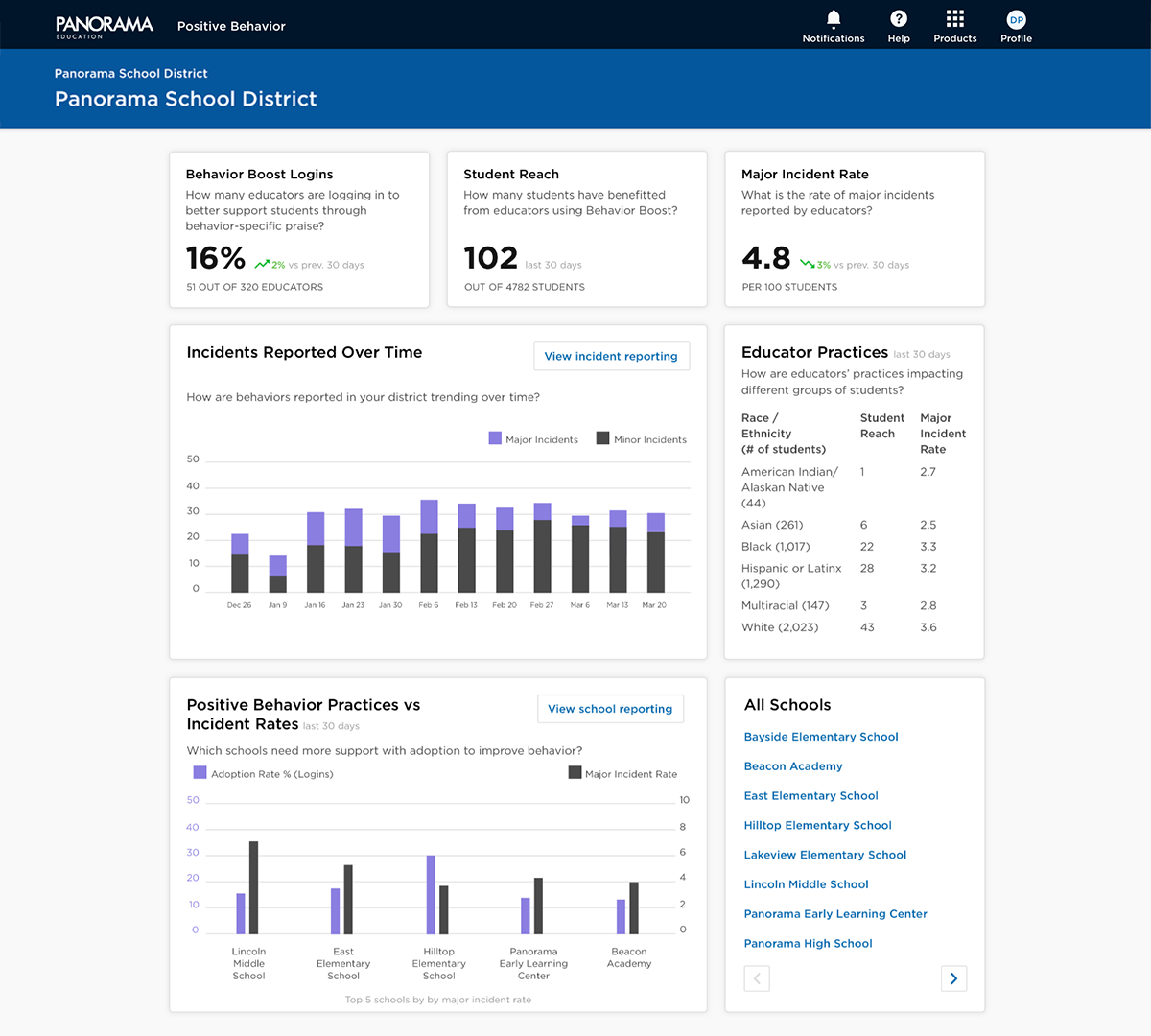
Task: Click the OUT OF 4782 STUDENTS text
Action: pos(525,287)
